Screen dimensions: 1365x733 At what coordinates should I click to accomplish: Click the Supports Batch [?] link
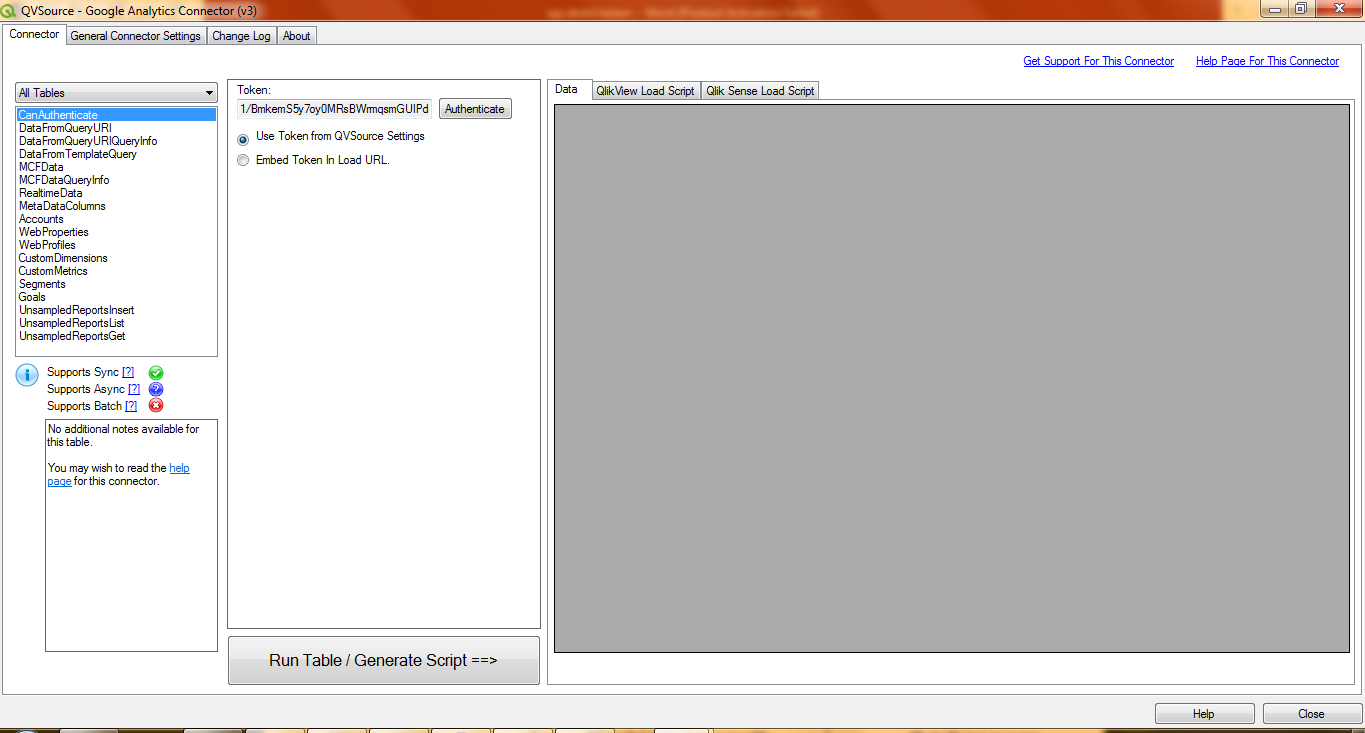(x=131, y=406)
